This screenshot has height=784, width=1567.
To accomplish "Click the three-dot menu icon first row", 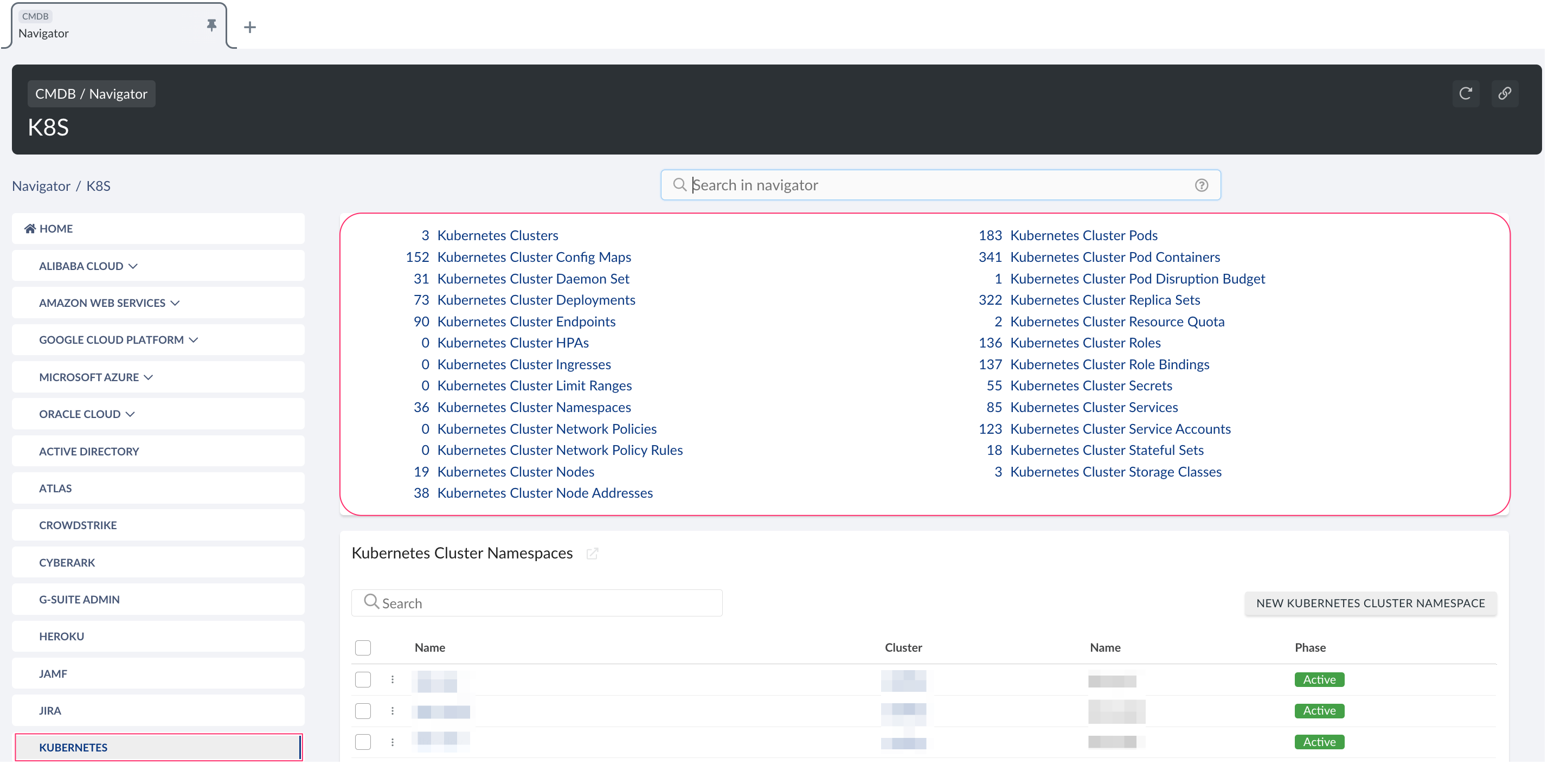I will coord(392,680).
